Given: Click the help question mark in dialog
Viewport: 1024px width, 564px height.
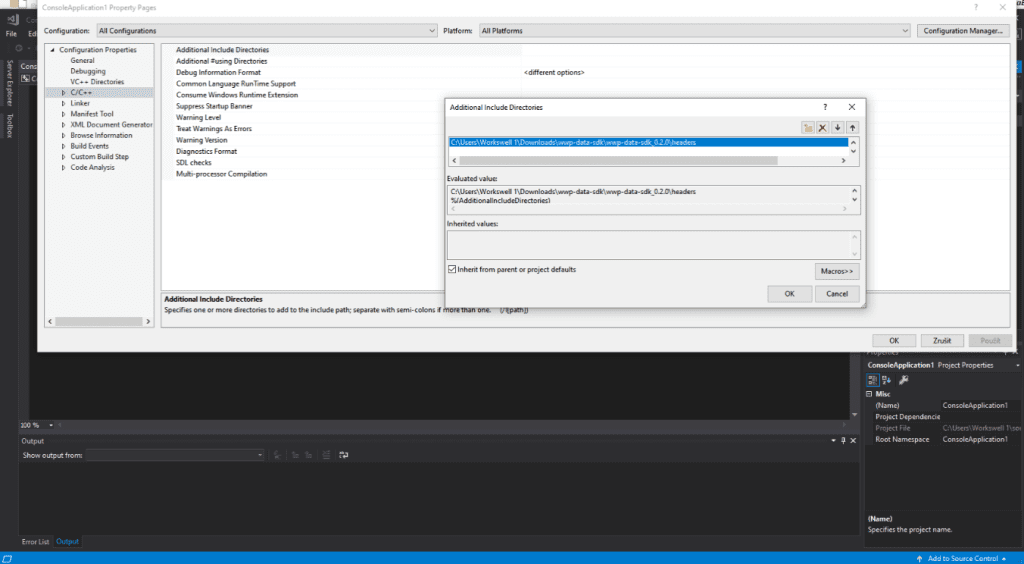Looking at the screenshot, I should [825, 106].
